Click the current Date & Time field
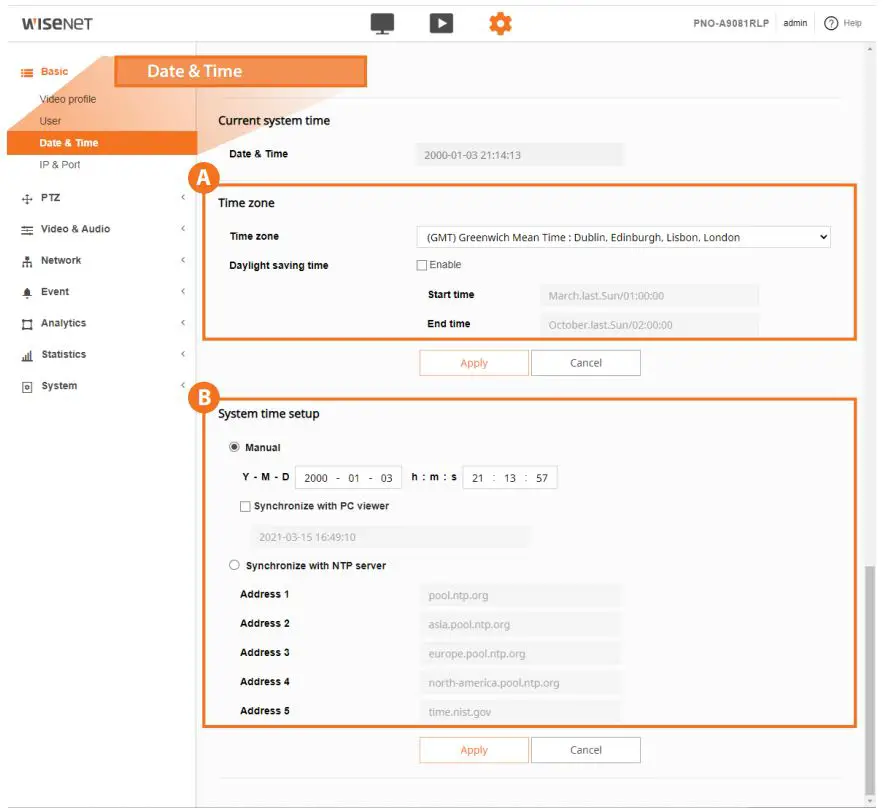Screen dimensions: 884x810 click(x=520, y=155)
